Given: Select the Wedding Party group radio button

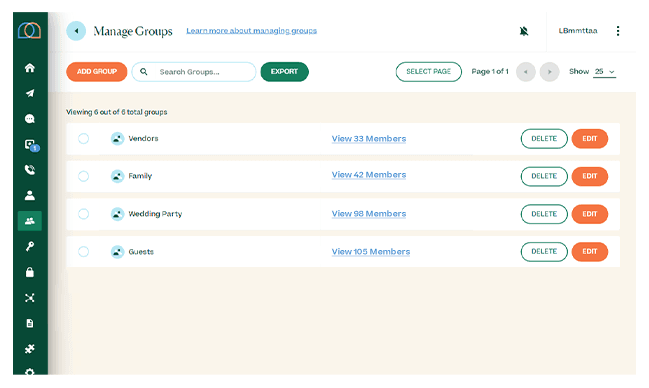Looking at the screenshot, I should pos(84,214).
